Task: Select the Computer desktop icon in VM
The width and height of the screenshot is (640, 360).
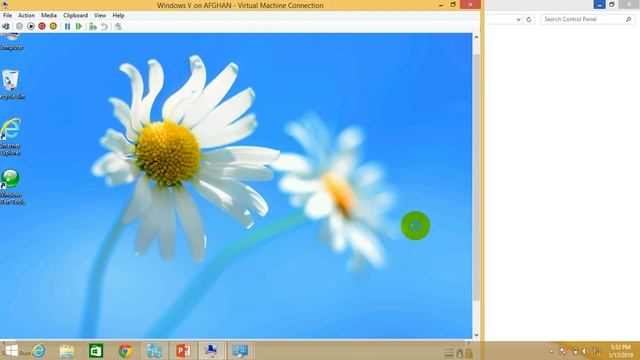Action: pyautogui.click(x=11, y=42)
